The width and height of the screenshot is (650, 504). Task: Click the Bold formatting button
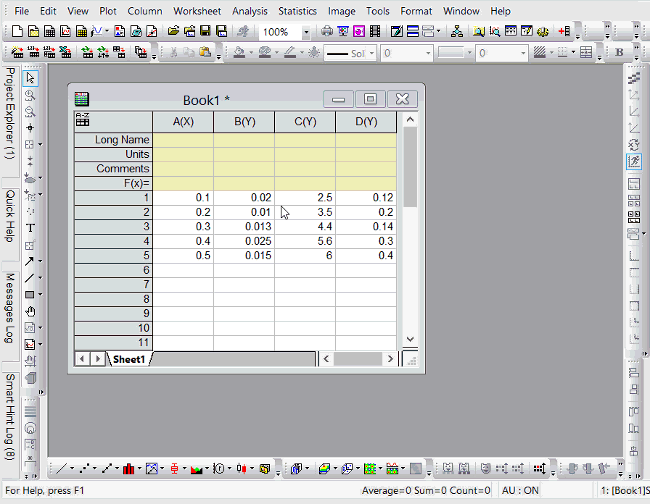[619, 52]
